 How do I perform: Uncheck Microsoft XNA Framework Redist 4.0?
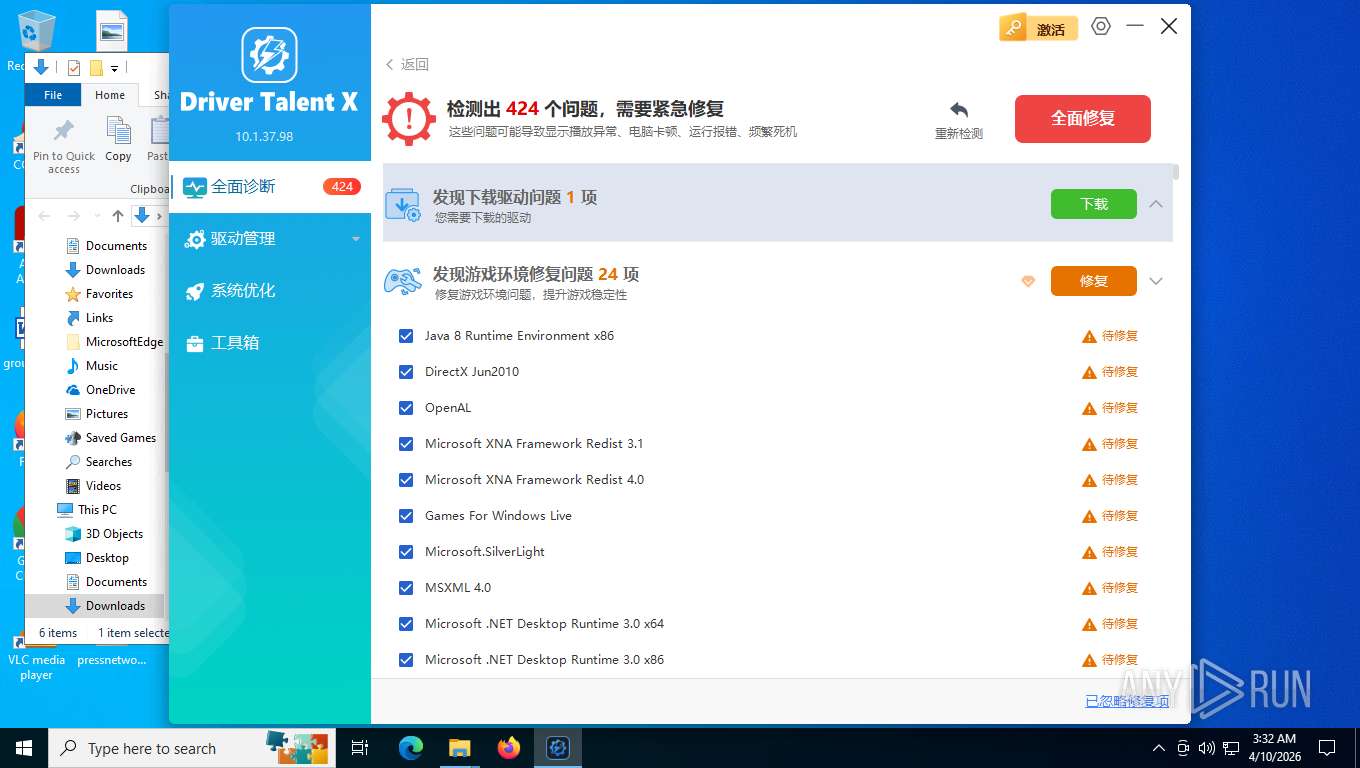[406, 480]
